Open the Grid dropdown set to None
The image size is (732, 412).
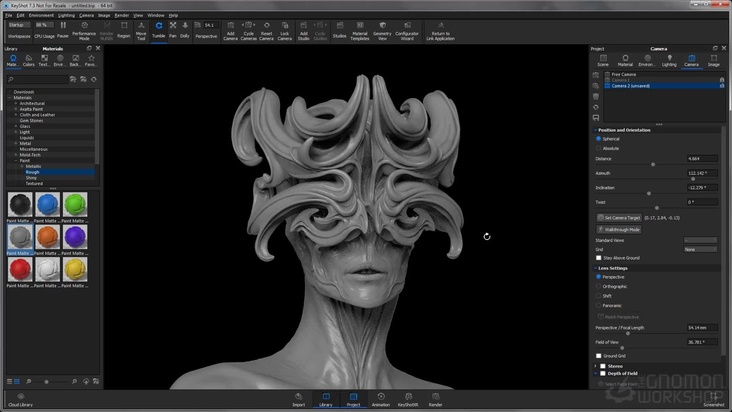pos(700,249)
